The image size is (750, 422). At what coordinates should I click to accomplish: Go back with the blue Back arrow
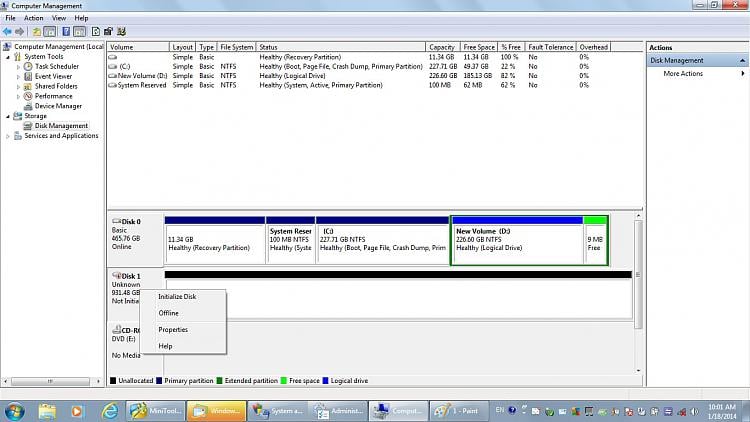(7, 32)
